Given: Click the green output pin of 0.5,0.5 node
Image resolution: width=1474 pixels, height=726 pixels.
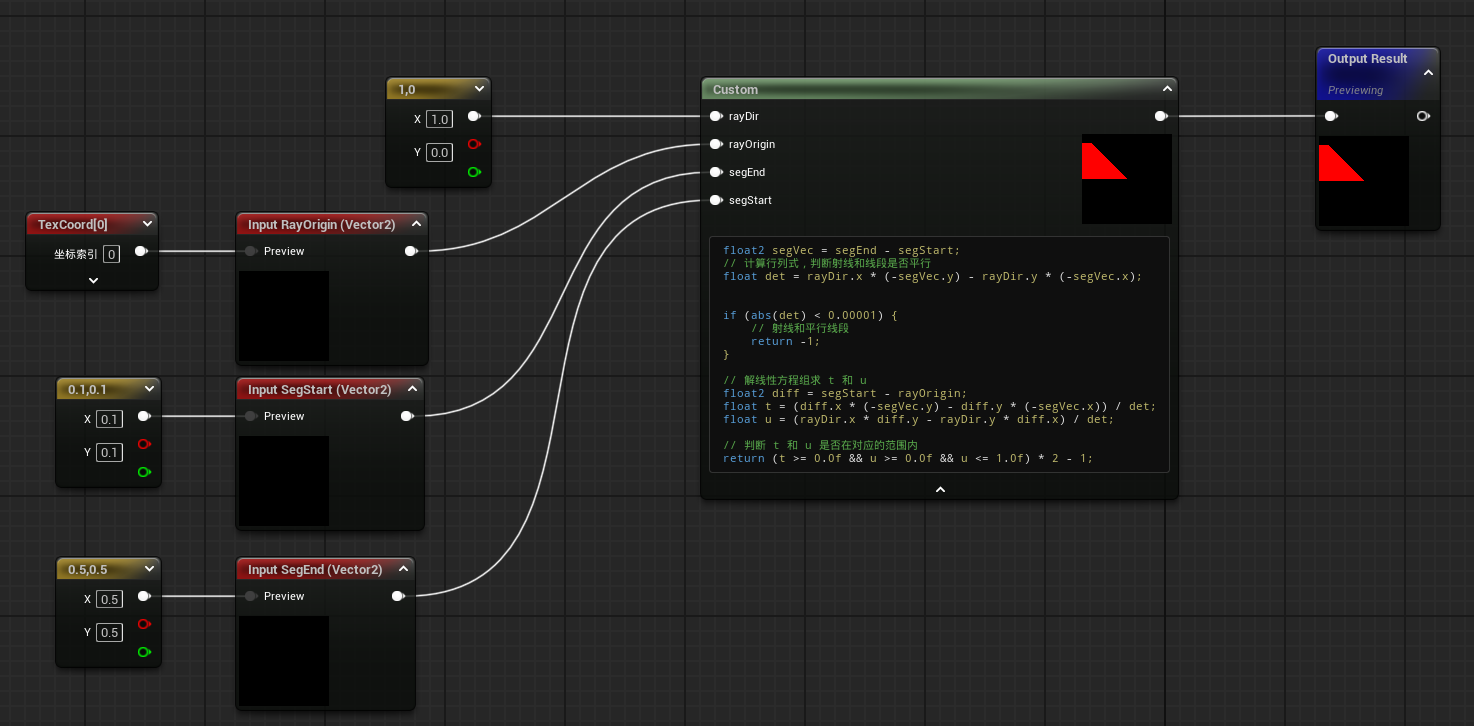Looking at the screenshot, I should (143, 652).
